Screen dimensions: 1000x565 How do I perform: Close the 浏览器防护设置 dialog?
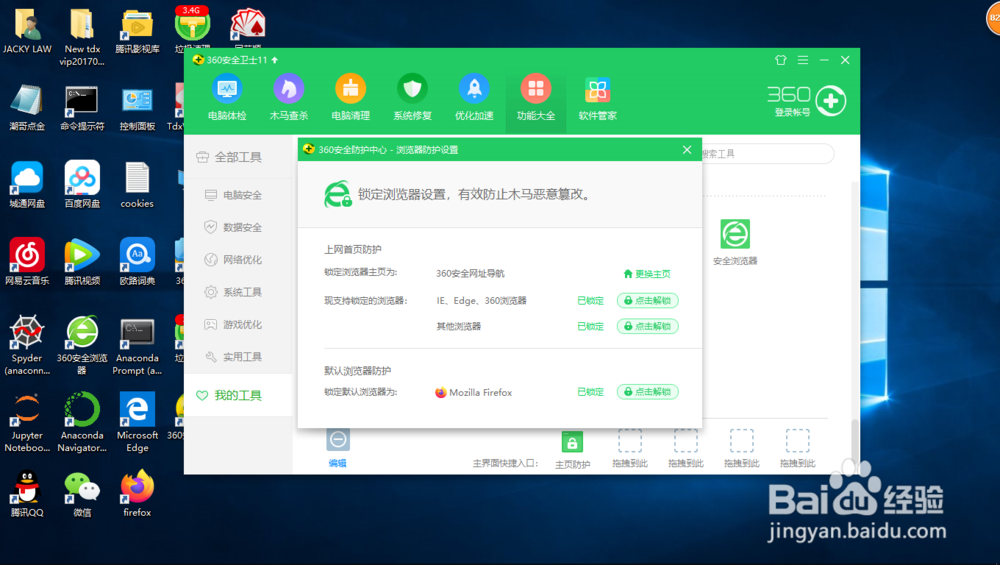coord(687,149)
